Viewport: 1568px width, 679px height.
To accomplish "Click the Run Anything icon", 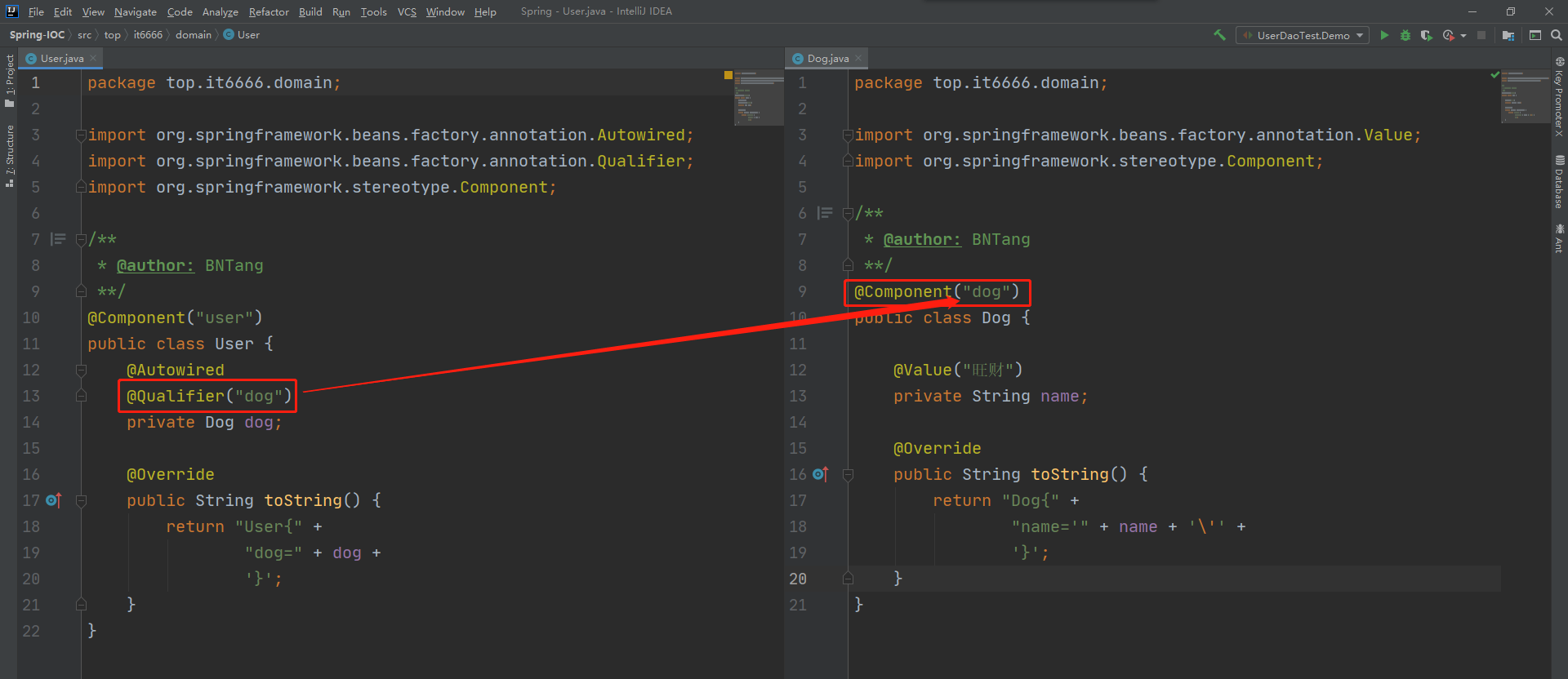I will click(x=1535, y=35).
